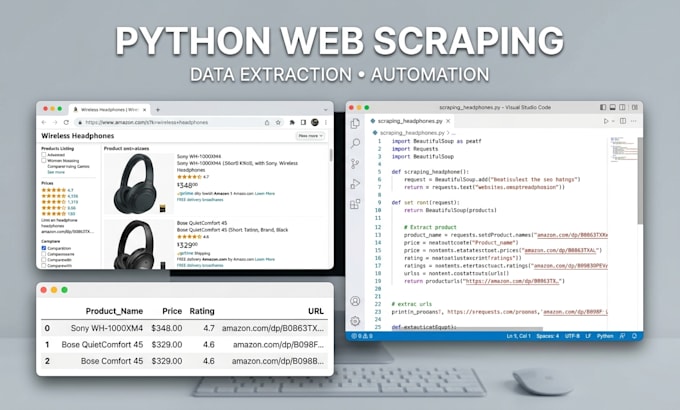Screen dimensions: 680x410
Task: Change UTF-8 encoding in the status bar
Action: click(x=572, y=336)
